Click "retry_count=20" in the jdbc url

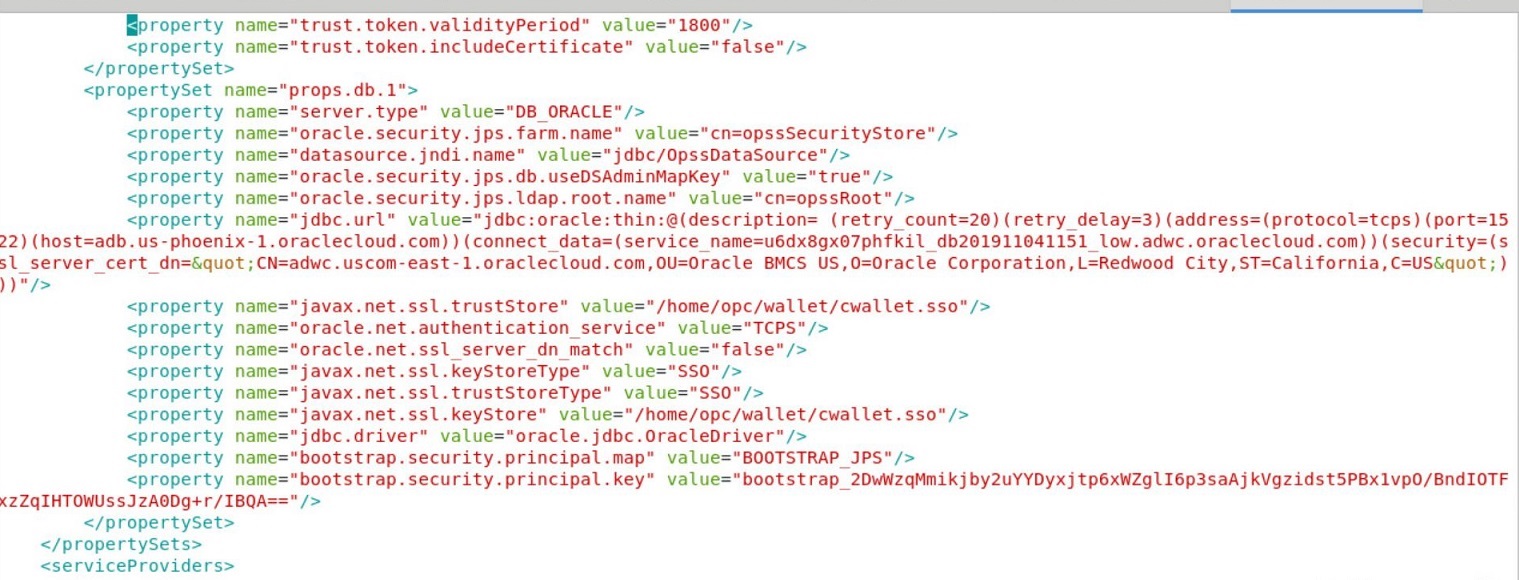point(917,220)
